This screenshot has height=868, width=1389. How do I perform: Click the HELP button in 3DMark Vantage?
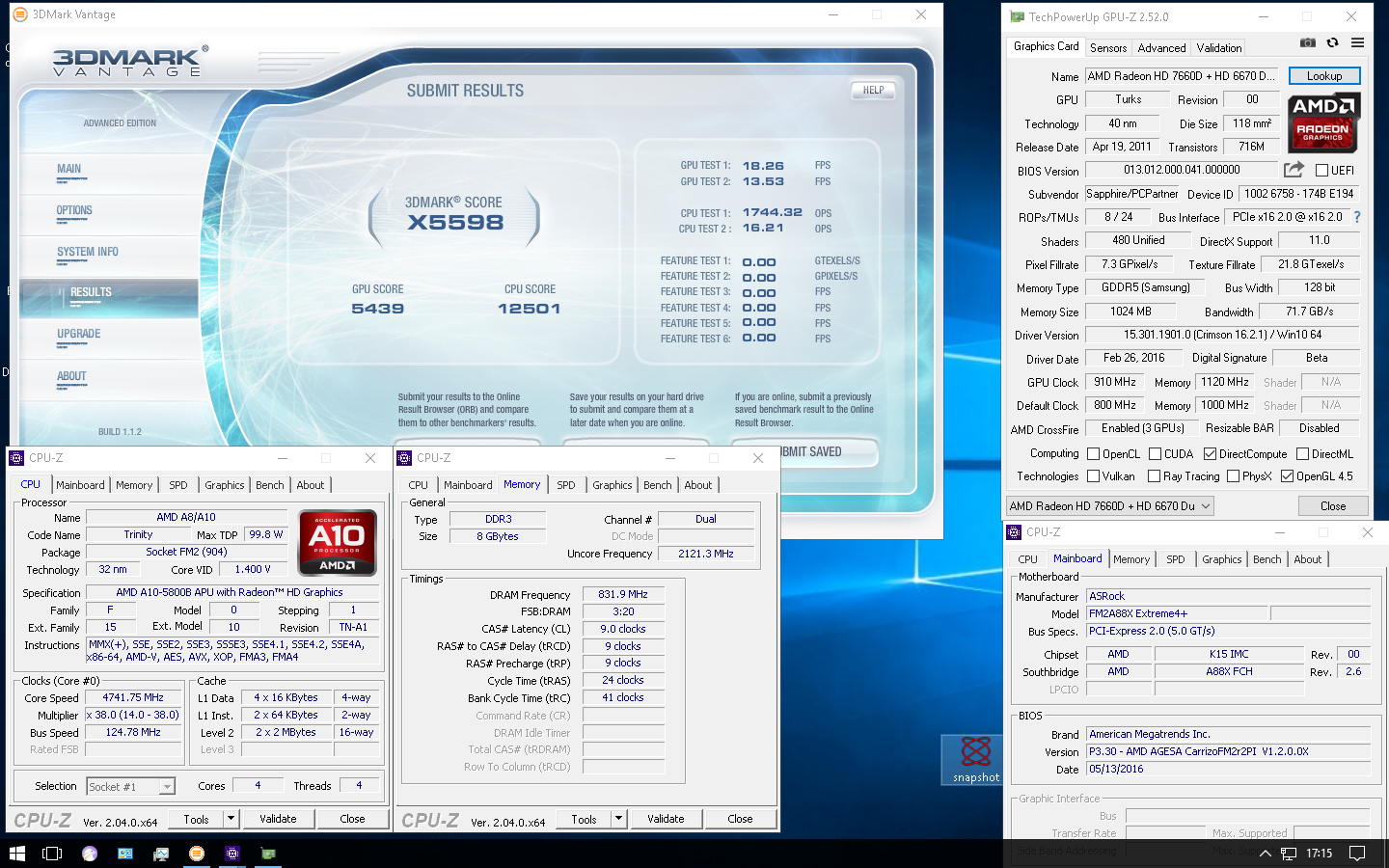[x=873, y=90]
